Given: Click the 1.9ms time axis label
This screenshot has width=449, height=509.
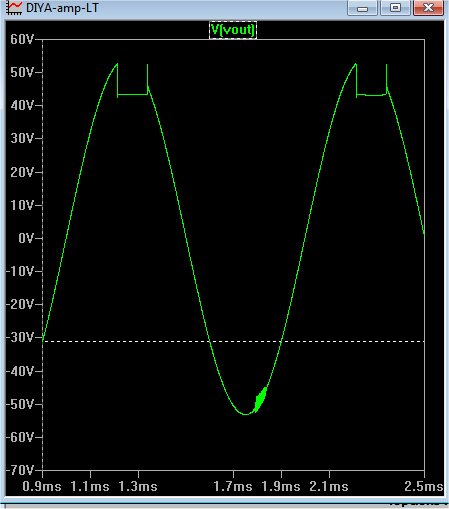Looking at the screenshot, I should click(281, 486).
